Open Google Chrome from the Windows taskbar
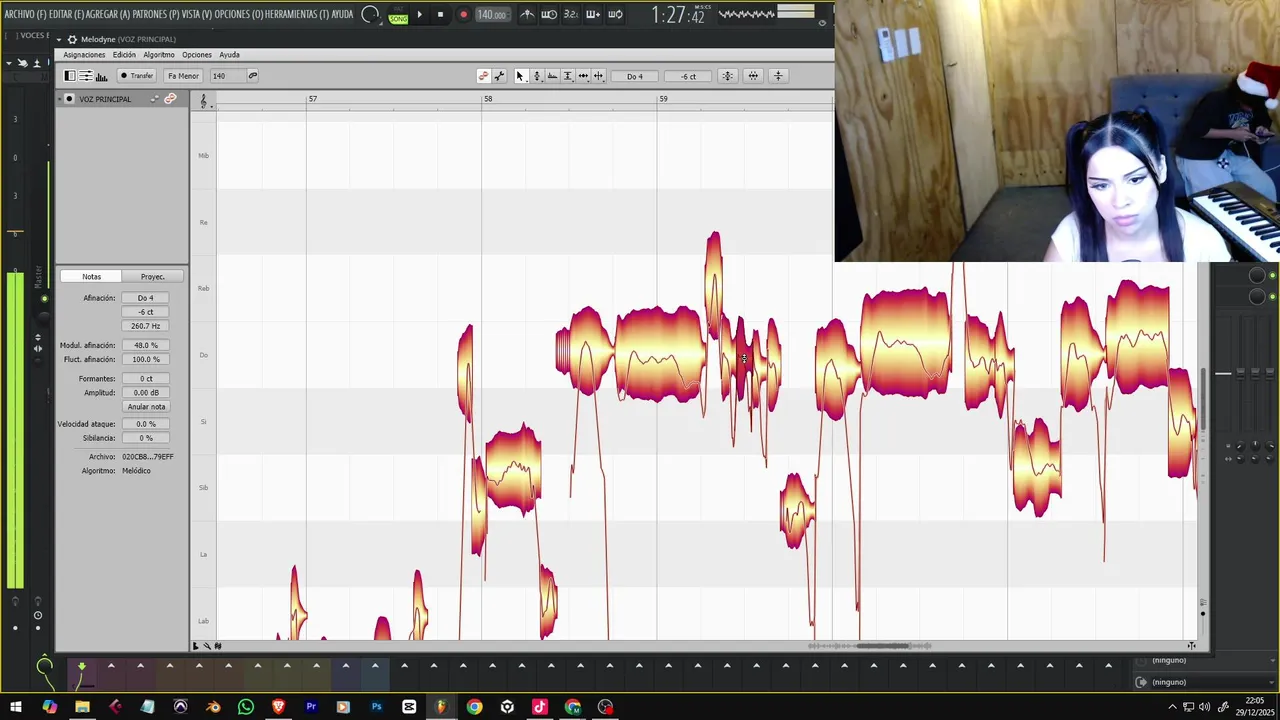 [x=474, y=707]
